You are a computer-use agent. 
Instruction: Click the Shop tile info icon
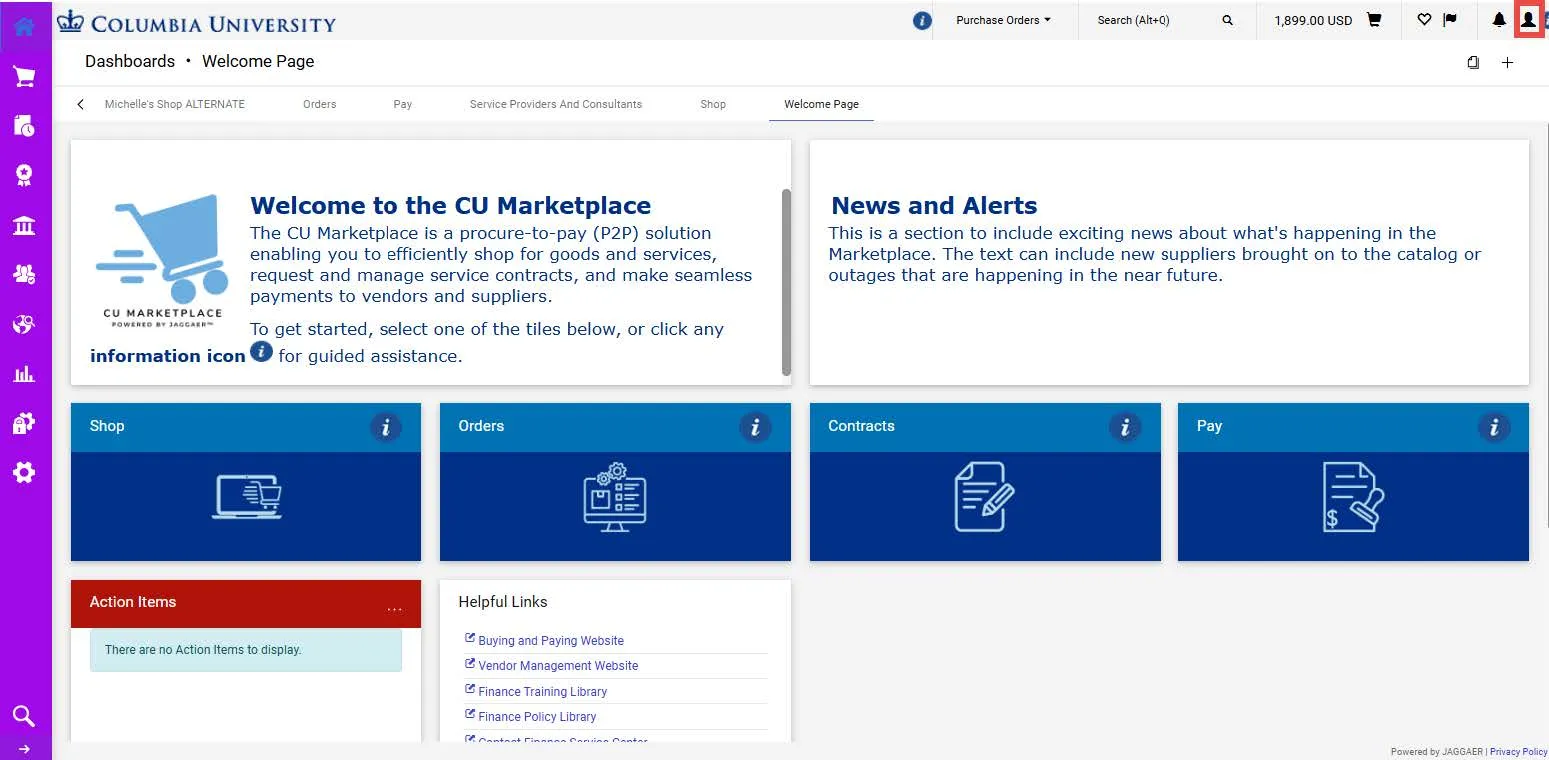pos(385,427)
